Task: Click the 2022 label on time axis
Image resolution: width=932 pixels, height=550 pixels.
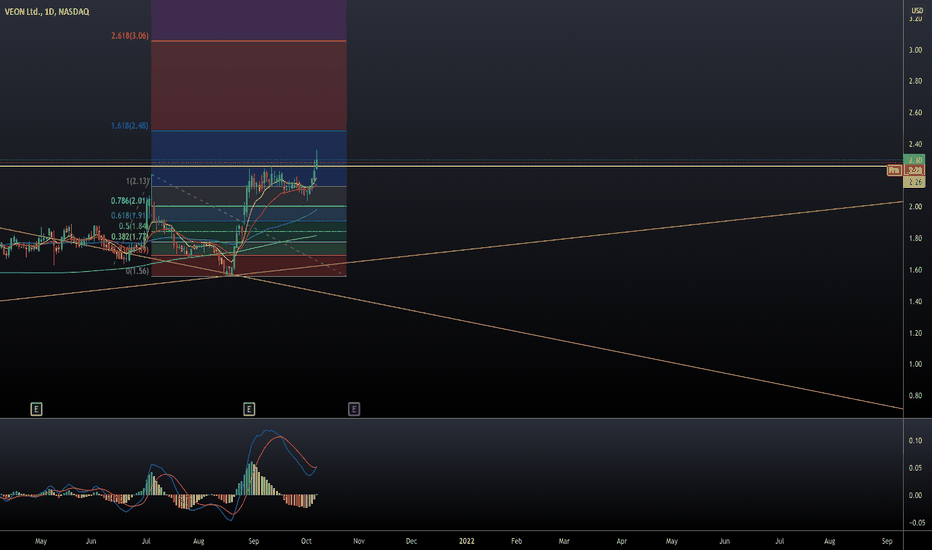Action: 467,541
